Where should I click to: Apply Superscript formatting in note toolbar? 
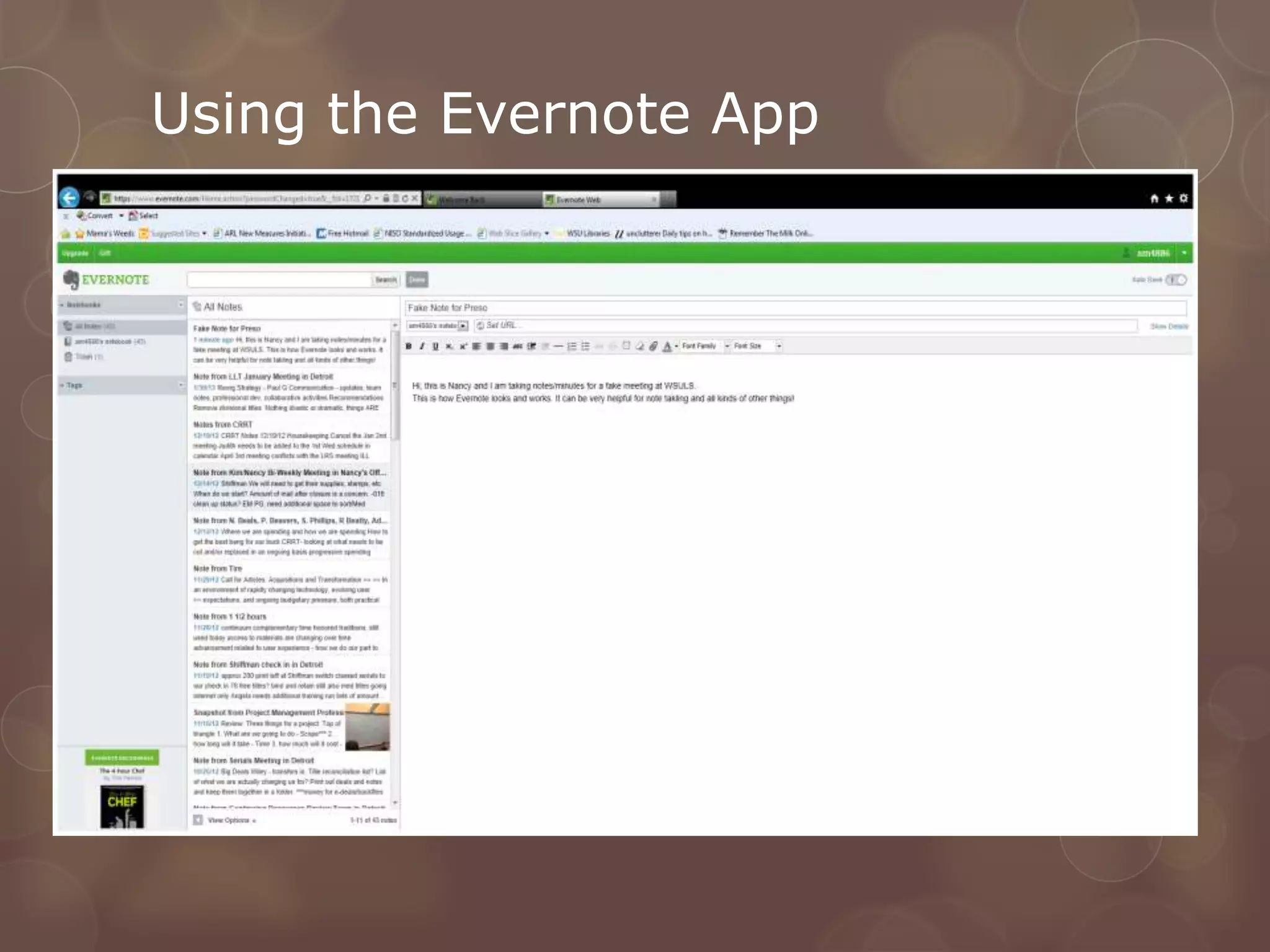tap(463, 346)
